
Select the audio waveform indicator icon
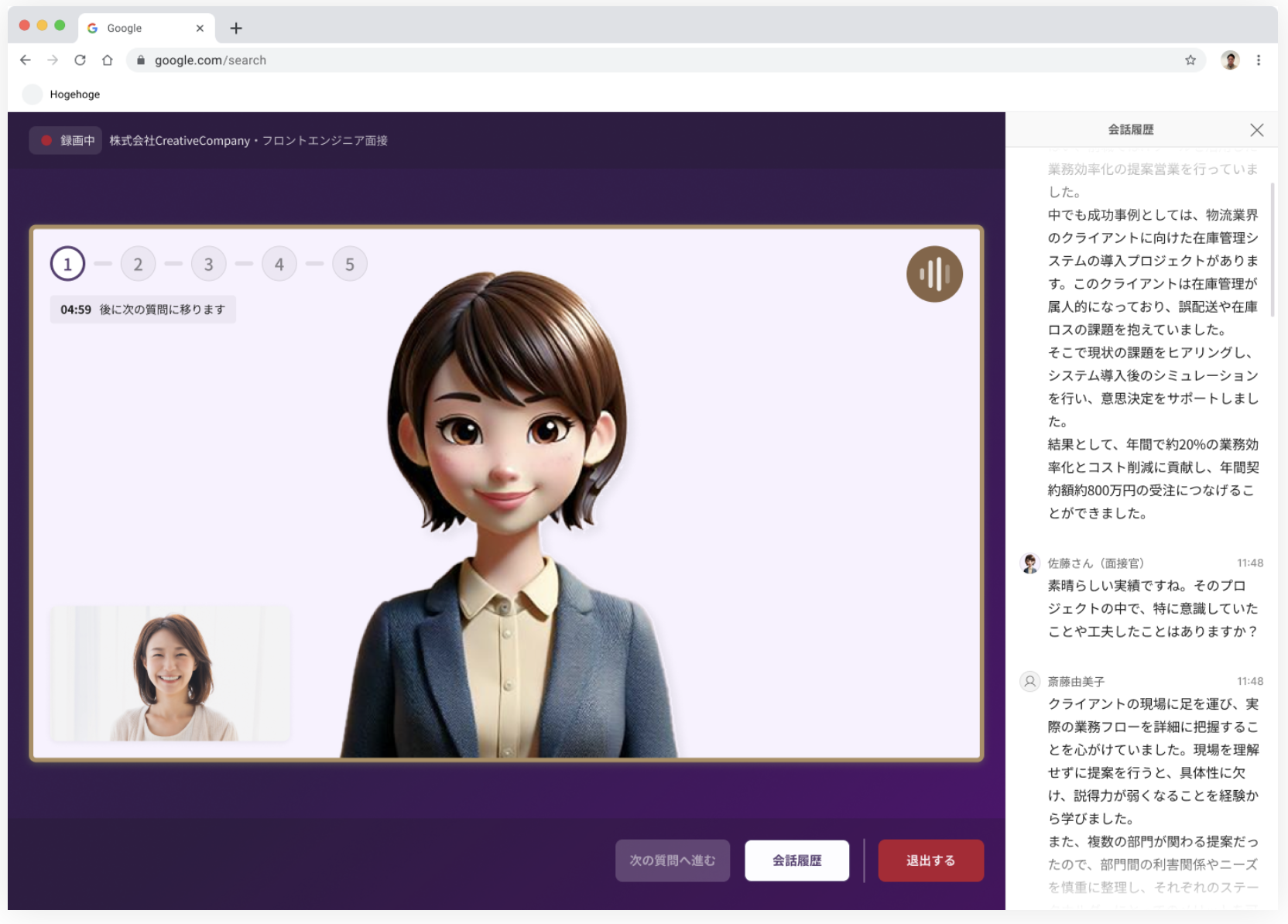[x=934, y=274]
